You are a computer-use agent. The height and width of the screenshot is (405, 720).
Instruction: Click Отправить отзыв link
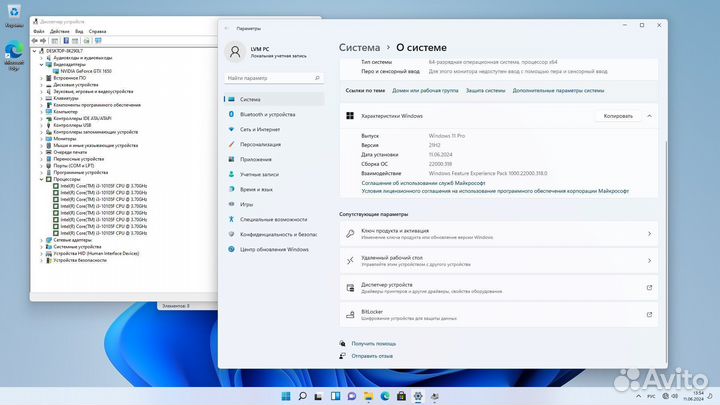click(372, 356)
